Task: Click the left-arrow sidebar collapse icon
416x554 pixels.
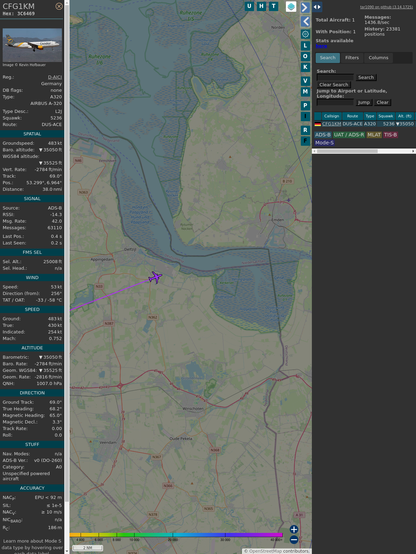Action: point(305,22)
